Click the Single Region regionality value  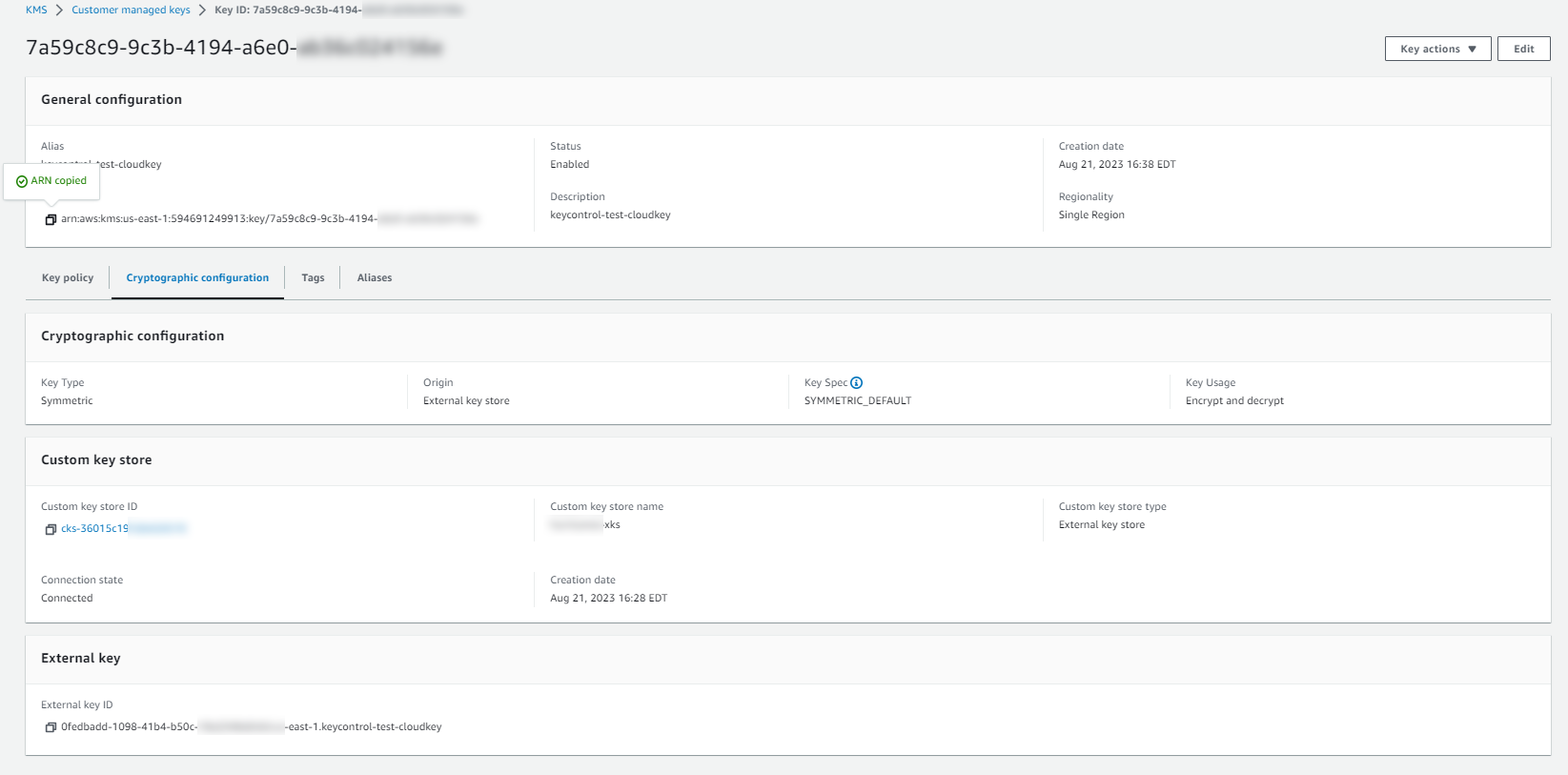1091,214
